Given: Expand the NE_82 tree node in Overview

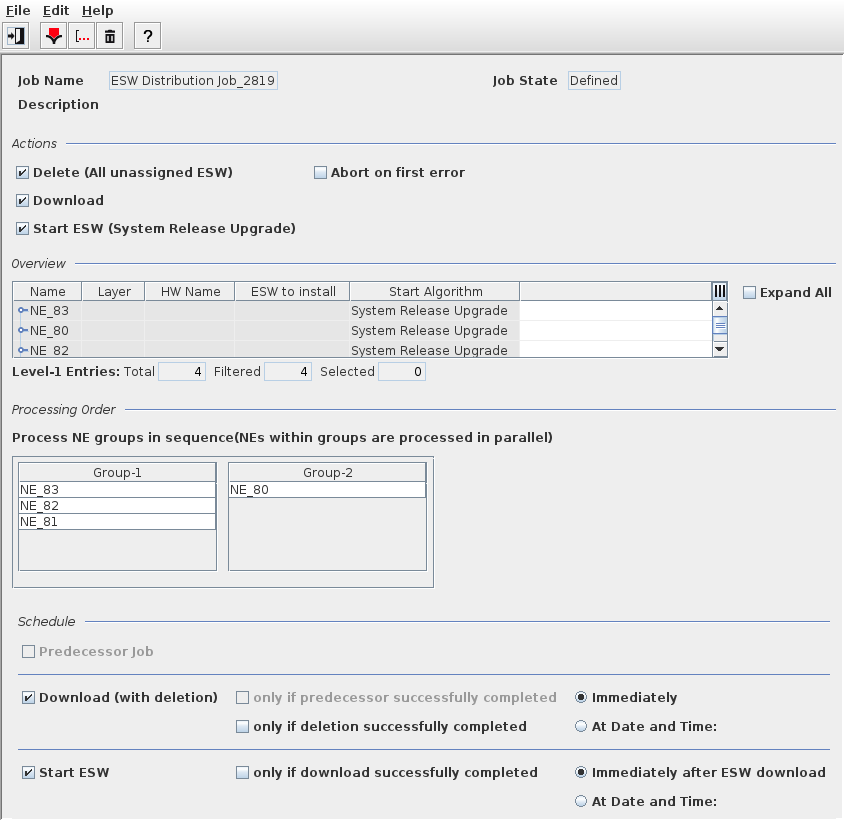Looking at the screenshot, I should (x=23, y=350).
